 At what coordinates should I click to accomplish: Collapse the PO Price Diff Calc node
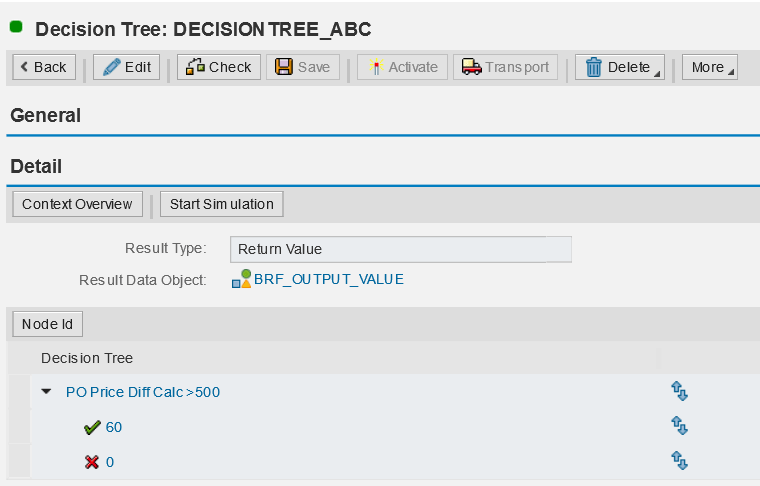pos(46,392)
